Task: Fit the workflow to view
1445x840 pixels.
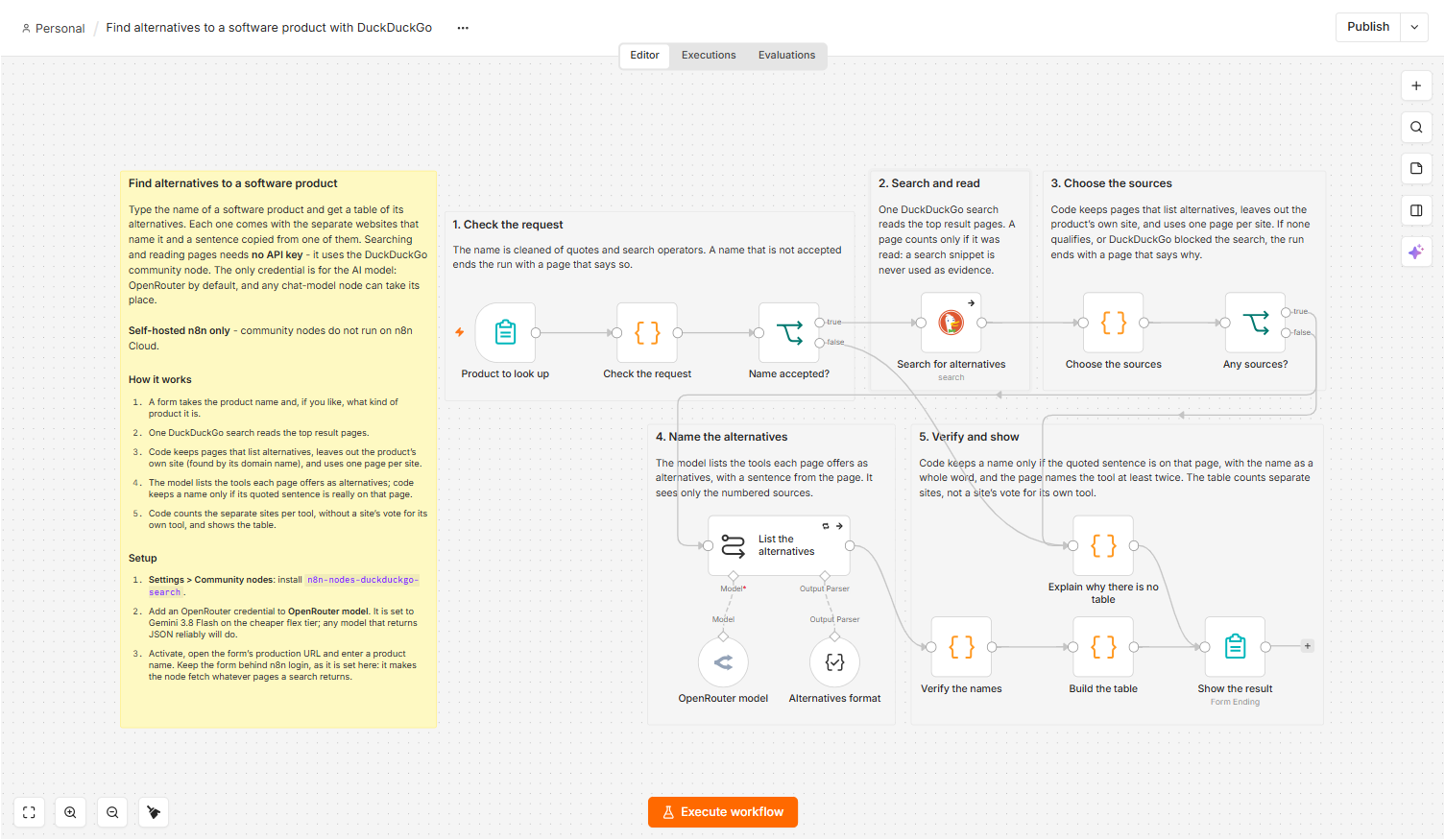Action: (29, 812)
